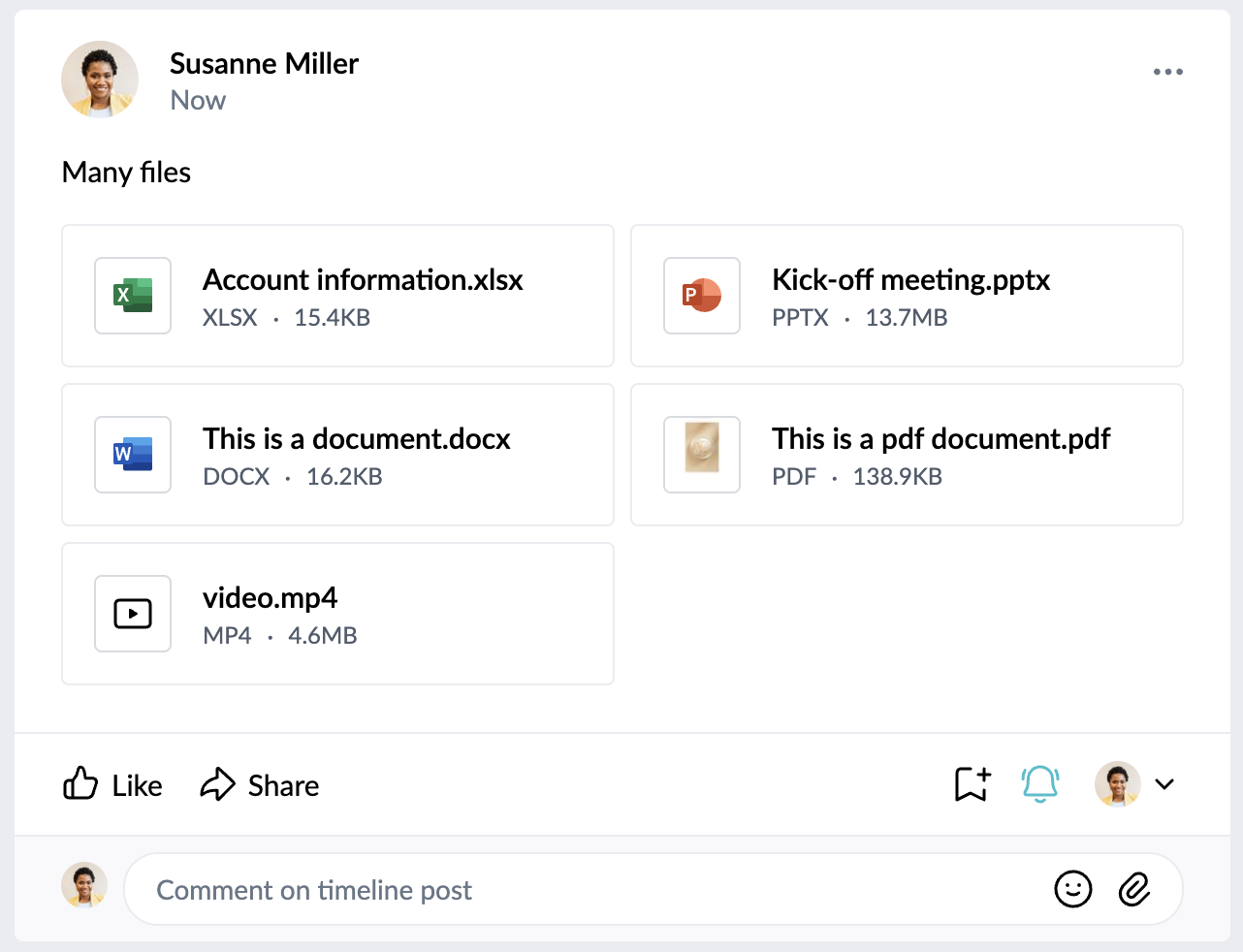Image resolution: width=1243 pixels, height=952 pixels.
Task: Click the PowerPoint icon for Kick-off meeting.pptx
Action: (702, 296)
